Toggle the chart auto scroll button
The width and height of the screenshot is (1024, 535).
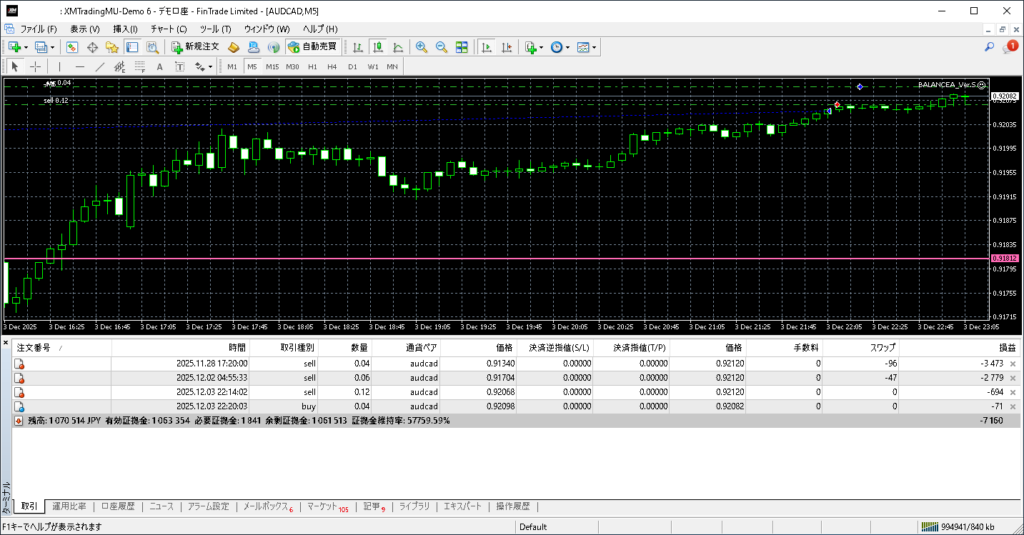click(485, 47)
